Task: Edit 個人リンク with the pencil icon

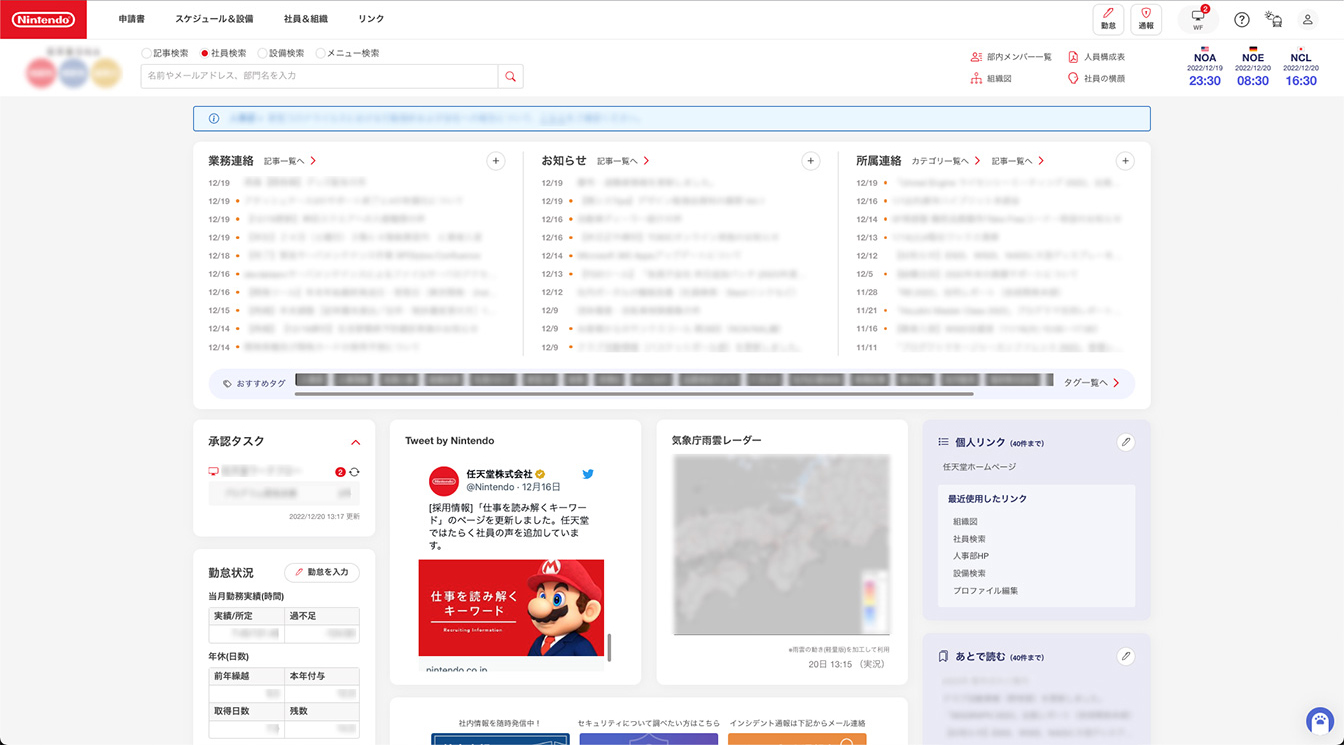Action: click(x=1126, y=442)
